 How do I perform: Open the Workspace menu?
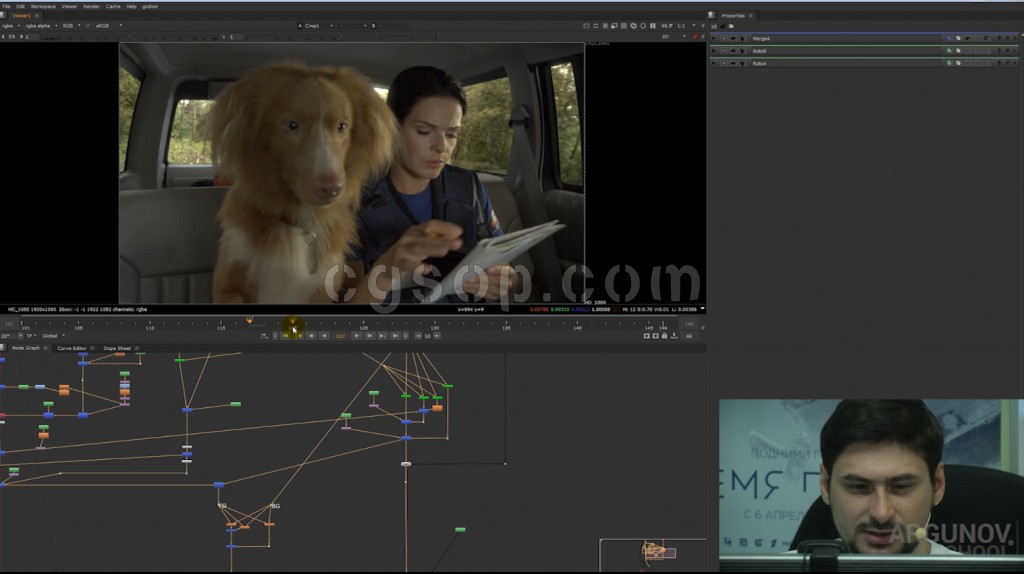click(43, 7)
